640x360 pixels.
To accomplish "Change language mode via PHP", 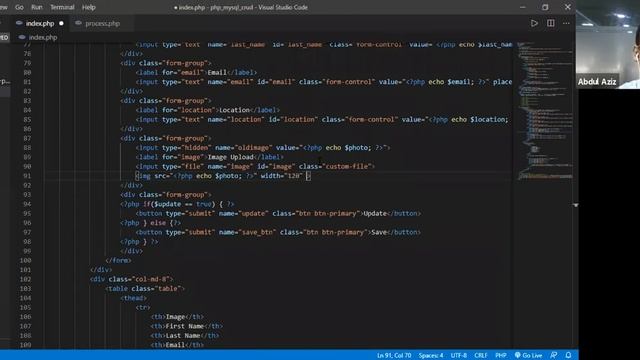I will [500, 355].
